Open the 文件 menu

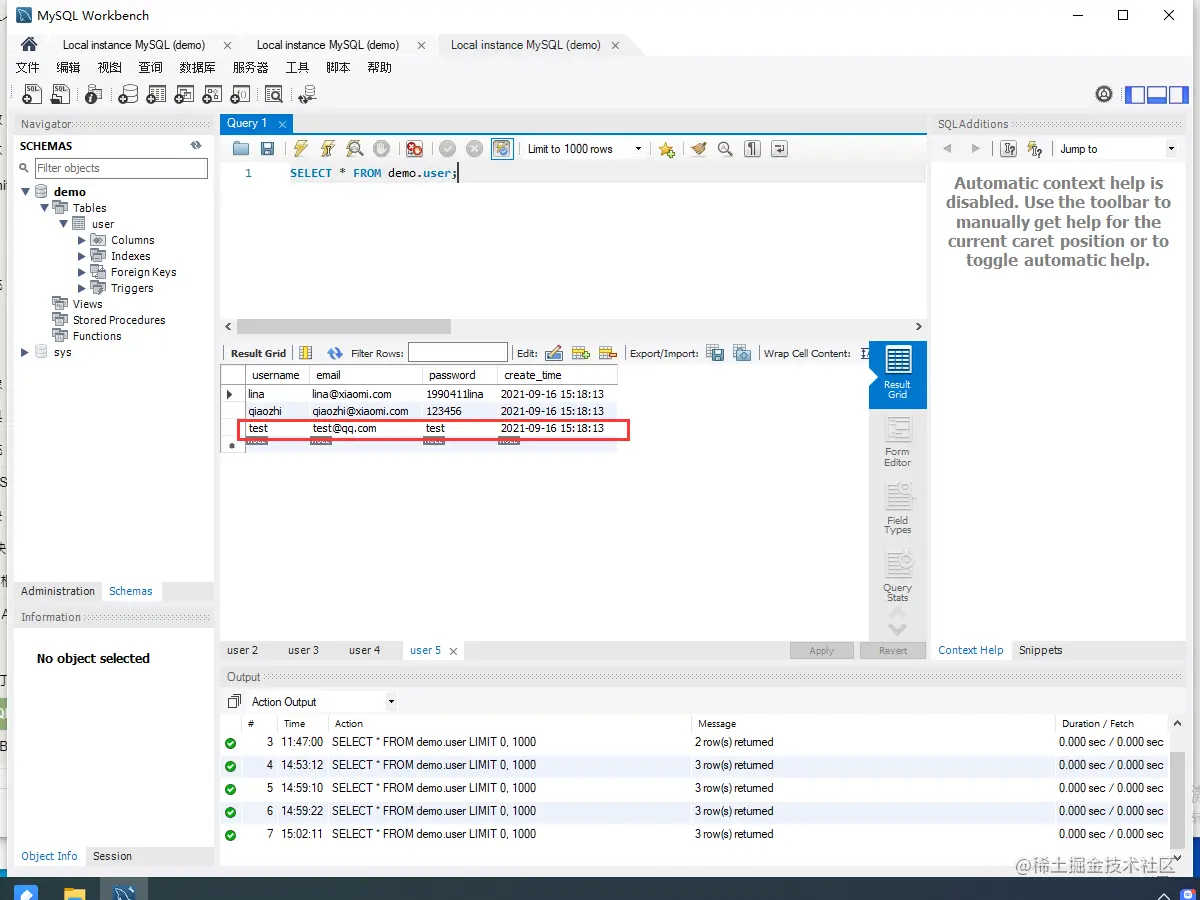(28, 68)
